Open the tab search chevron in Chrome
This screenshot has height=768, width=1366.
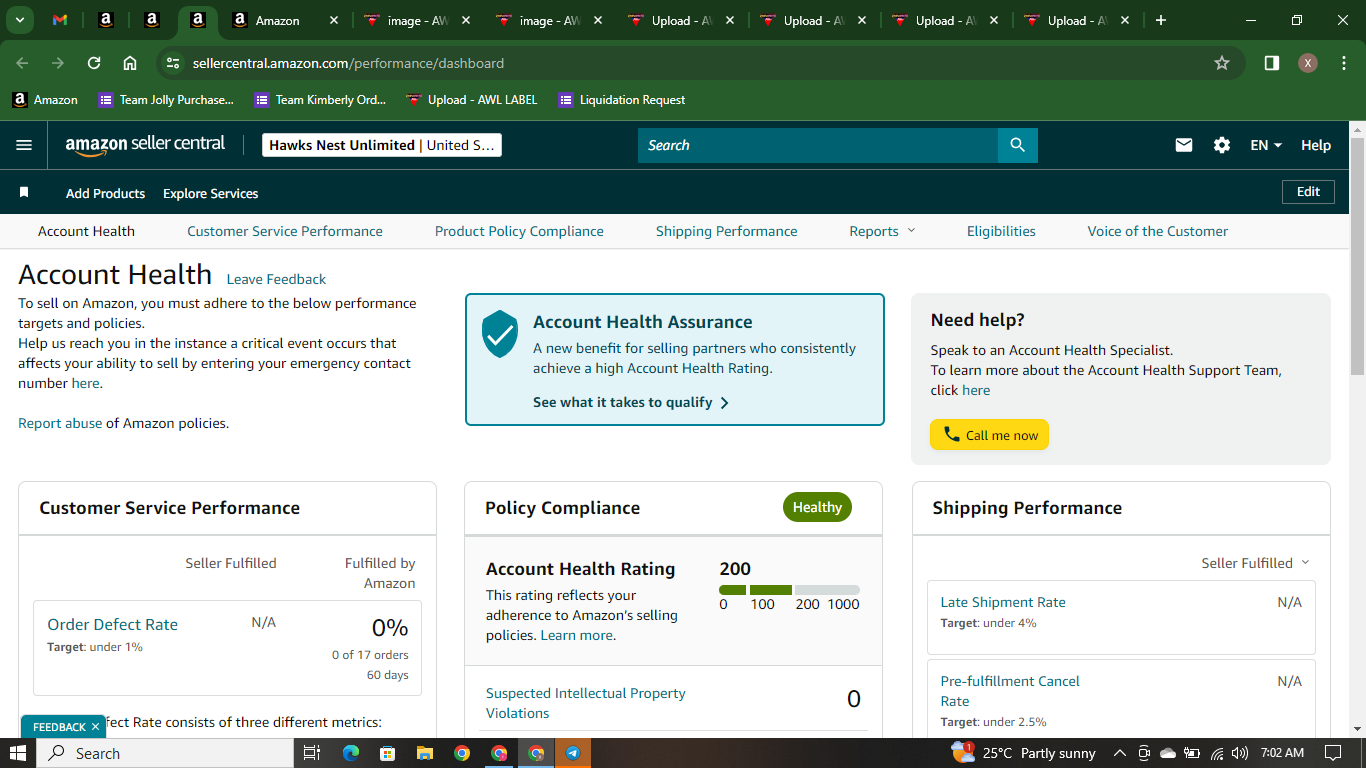click(20, 20)
